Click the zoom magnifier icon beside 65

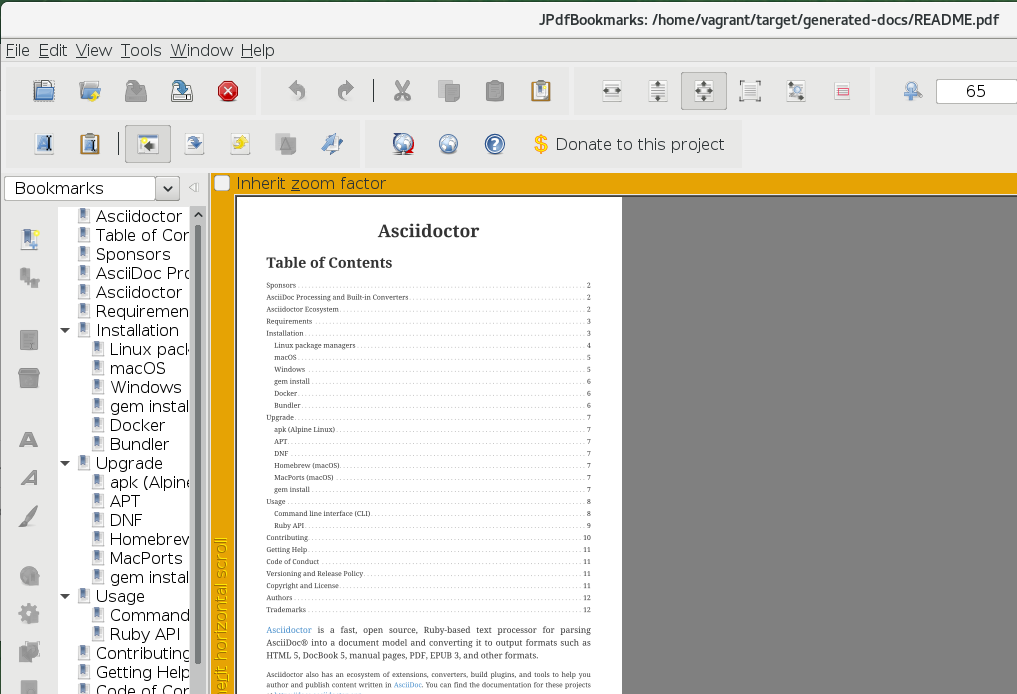point(913,91)
